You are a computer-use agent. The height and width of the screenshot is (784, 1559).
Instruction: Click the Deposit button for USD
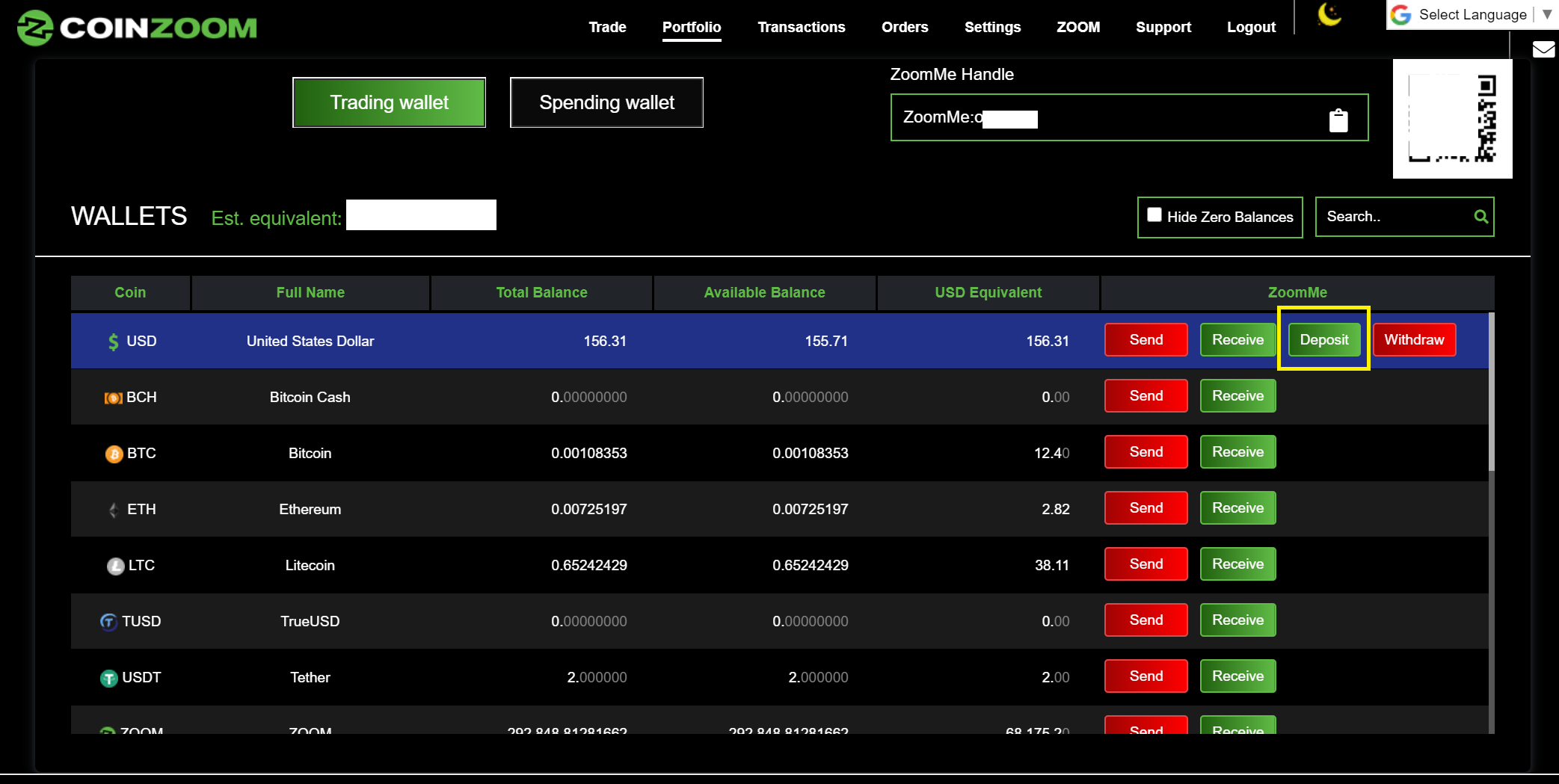tap(1324, 340)
